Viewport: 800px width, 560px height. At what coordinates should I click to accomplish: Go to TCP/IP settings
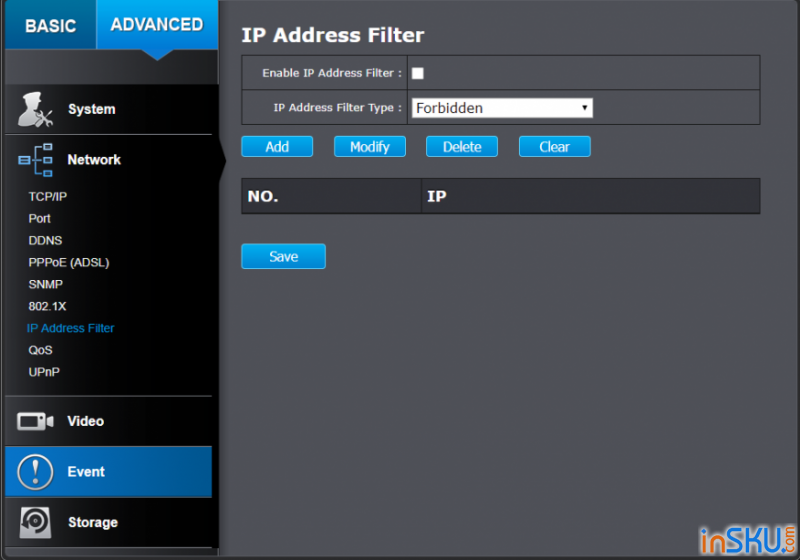(x=47, y=197)
